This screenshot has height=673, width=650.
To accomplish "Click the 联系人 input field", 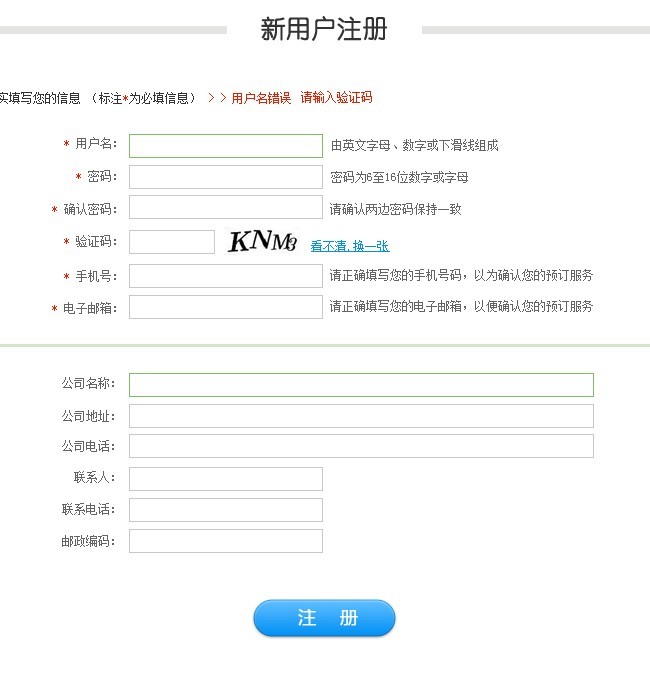I will coord(225,479).
